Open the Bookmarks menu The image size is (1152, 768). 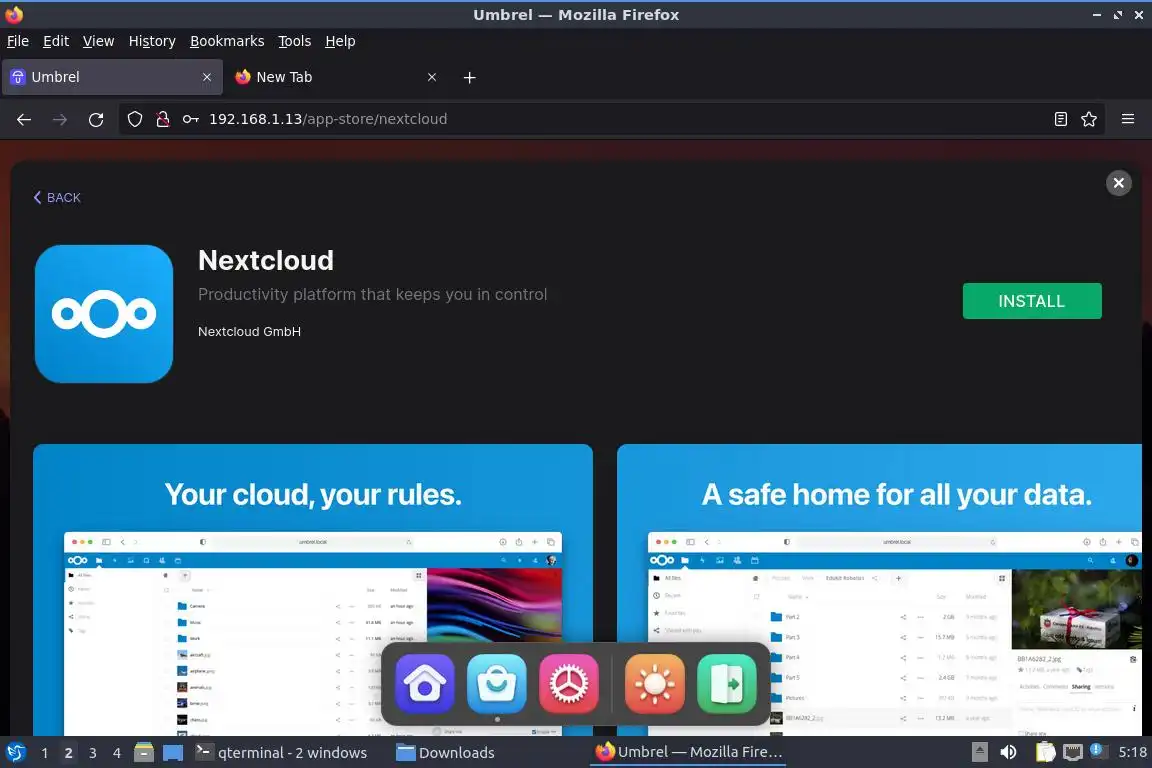click(x=227, y=41)
